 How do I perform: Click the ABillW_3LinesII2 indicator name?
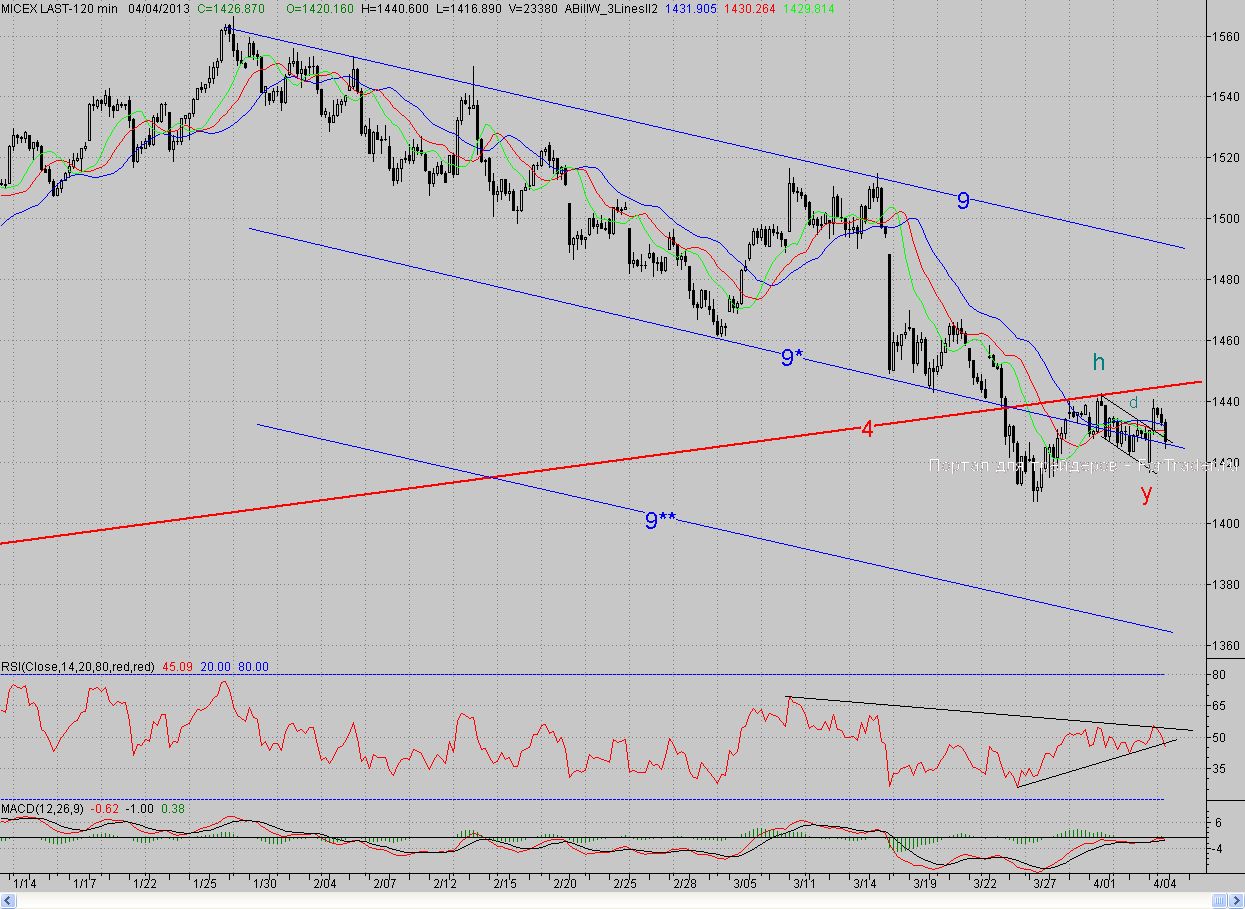coord(609,8)
